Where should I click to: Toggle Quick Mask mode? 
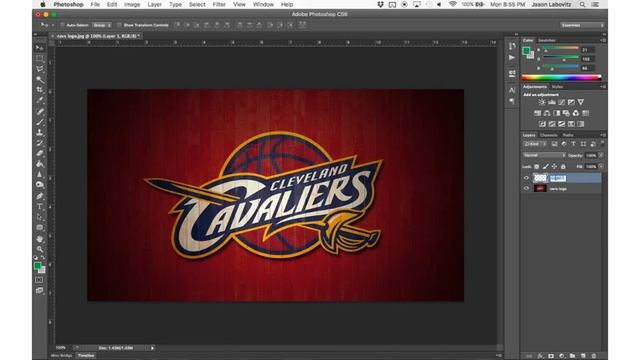tap(39, 280)
